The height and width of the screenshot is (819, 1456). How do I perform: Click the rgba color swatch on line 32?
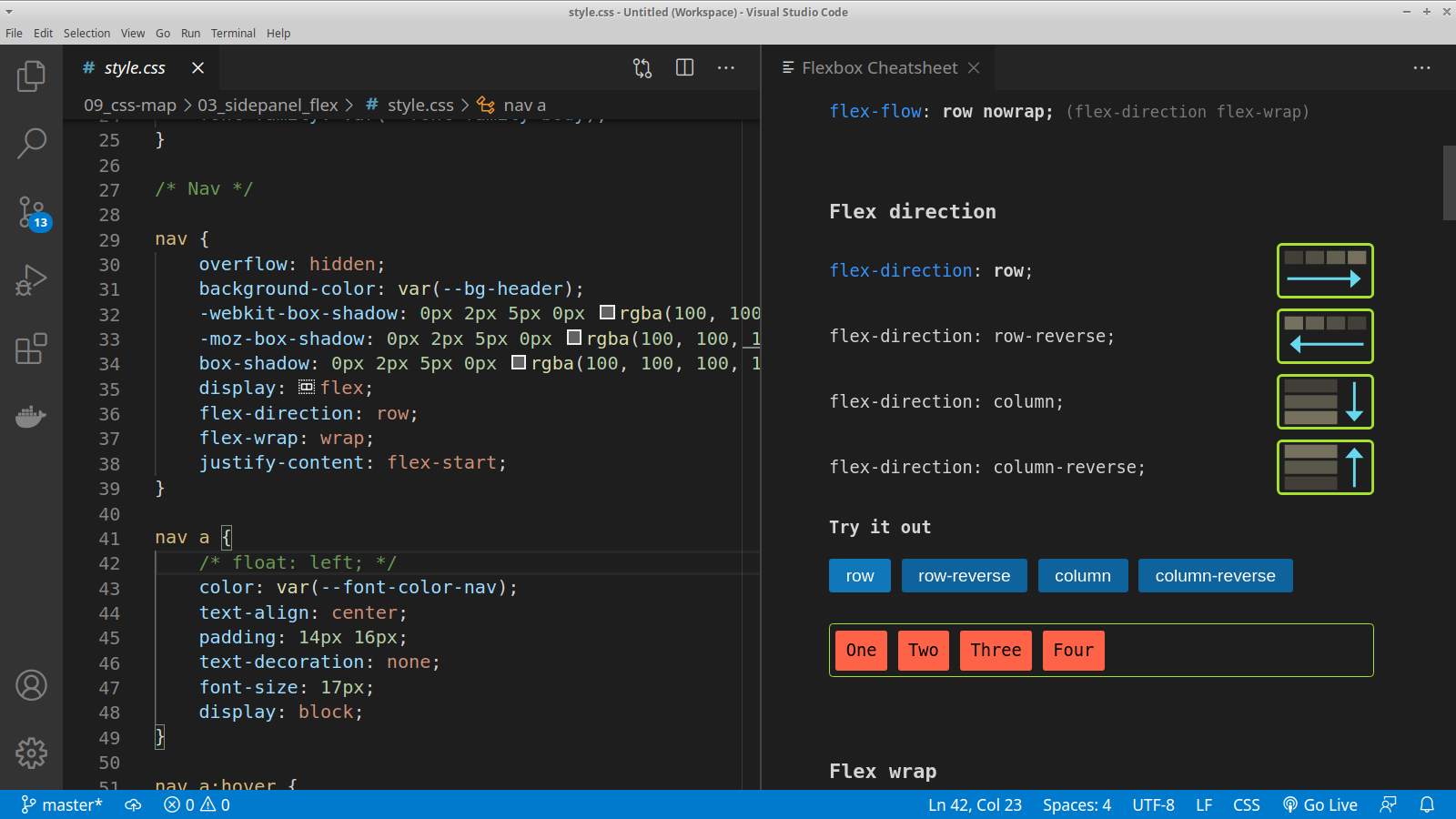pyautogui.click(x=607, y=312)
